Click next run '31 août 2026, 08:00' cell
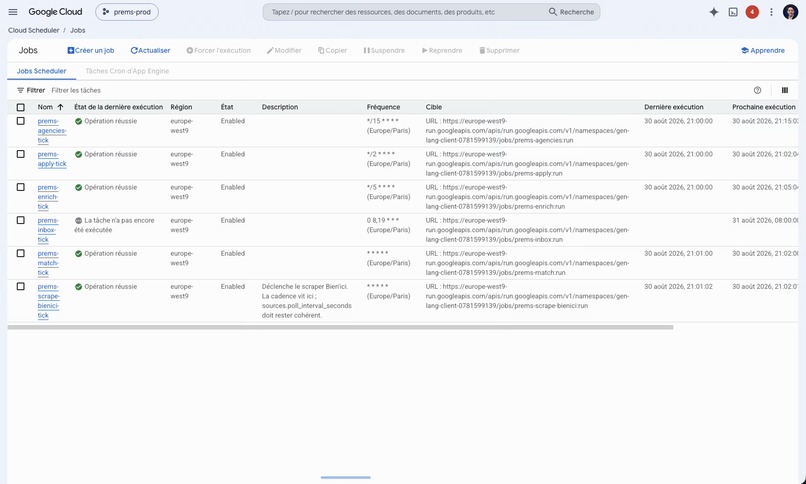The width and height of the screenshot is (806, 484). pyautogui.click(x=765, y=220)
